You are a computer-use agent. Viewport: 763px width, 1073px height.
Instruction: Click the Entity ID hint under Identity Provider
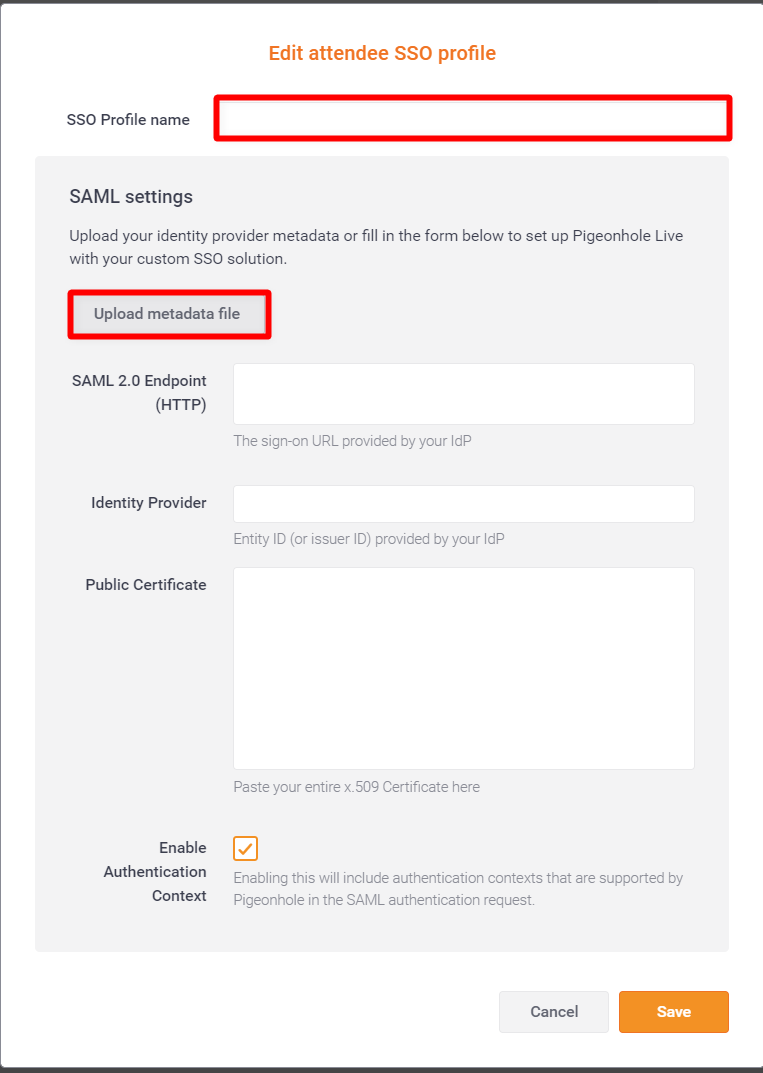[x=369, y=539]
